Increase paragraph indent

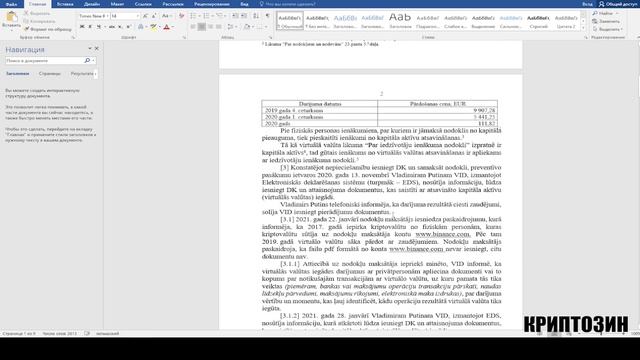point(244,16)
